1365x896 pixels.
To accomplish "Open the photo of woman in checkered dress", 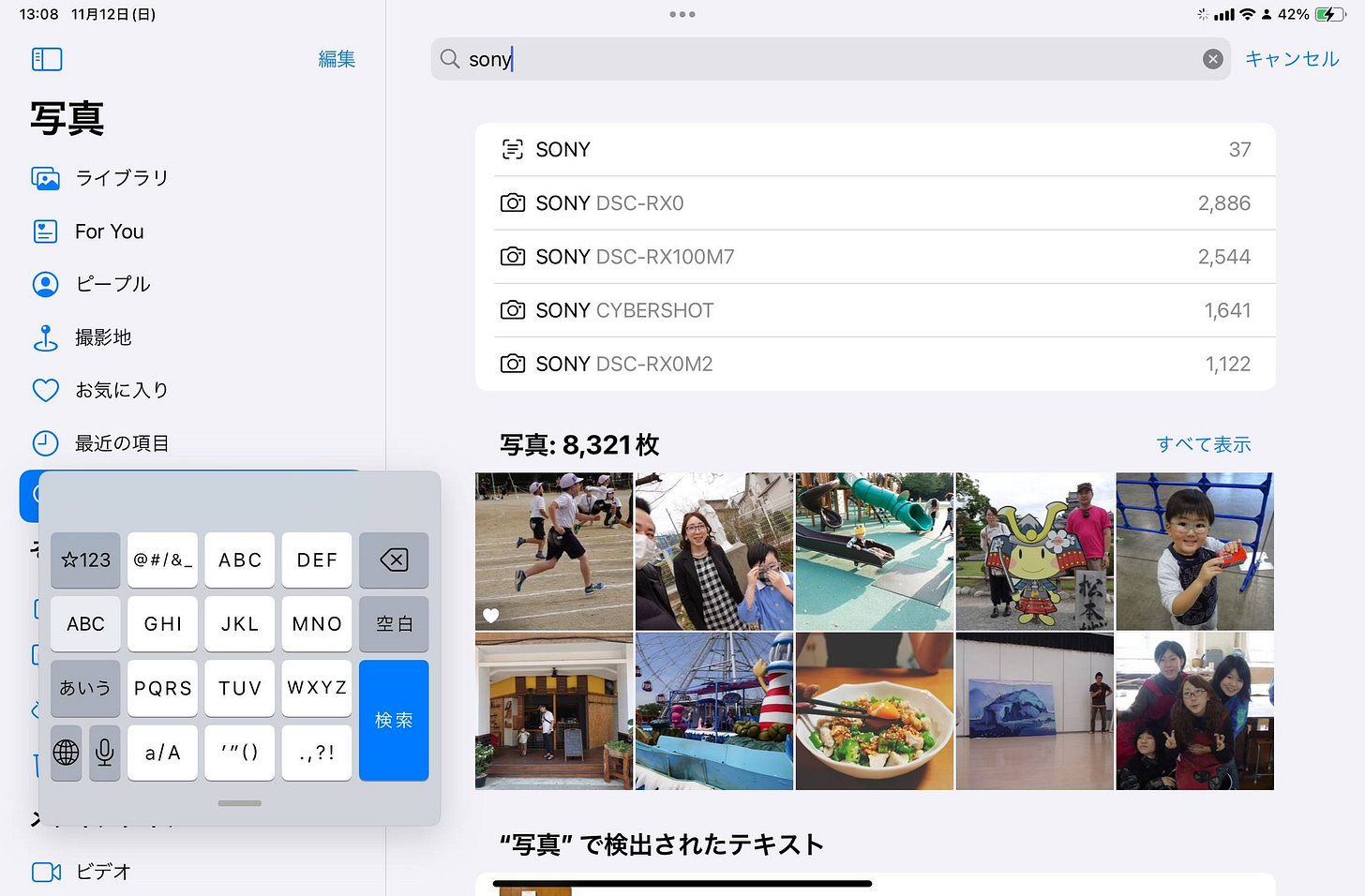I will tap(714, 551).
